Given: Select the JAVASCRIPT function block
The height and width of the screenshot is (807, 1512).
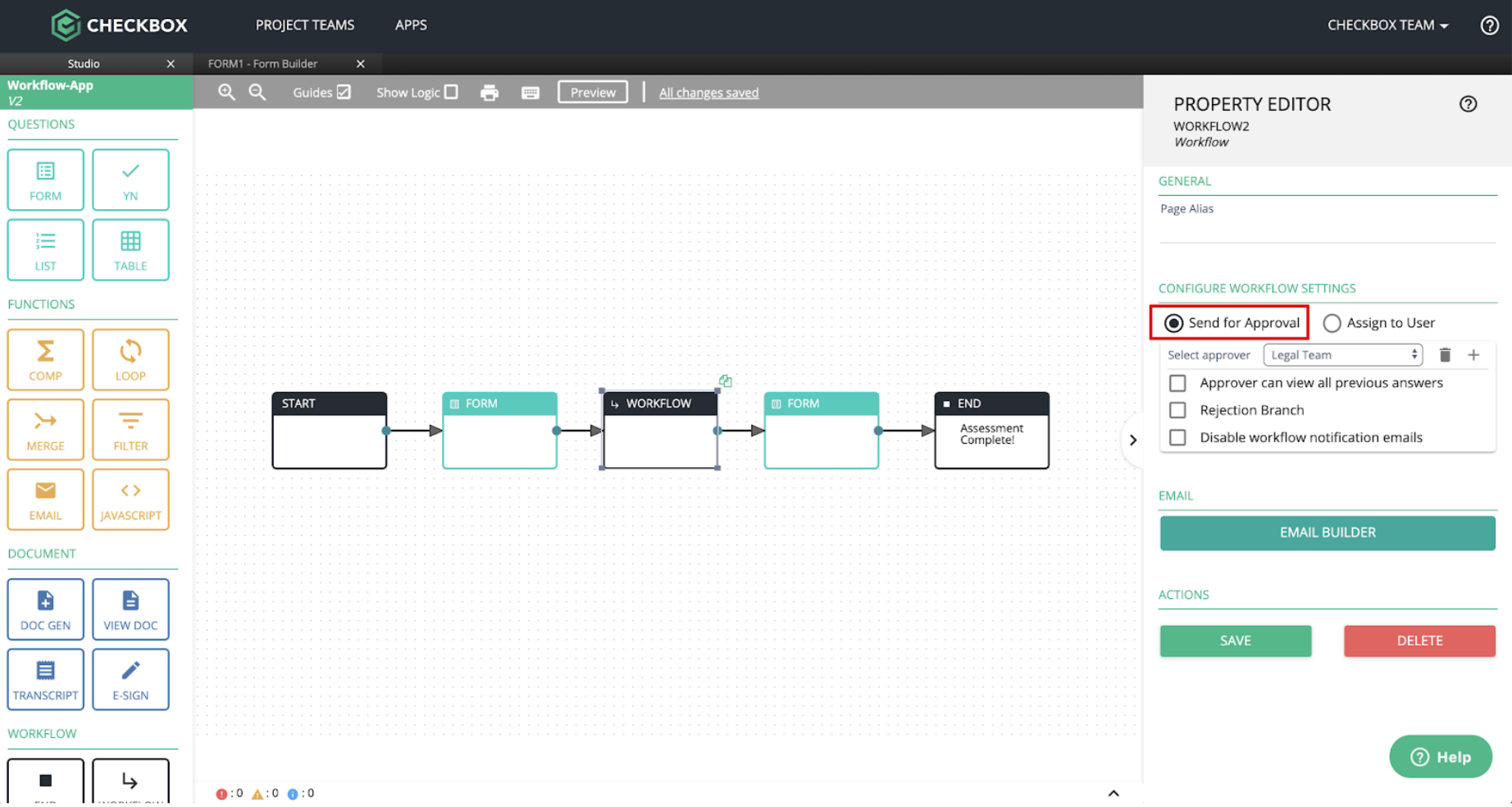Looking at the screenshot, I should tap(130, 499).
